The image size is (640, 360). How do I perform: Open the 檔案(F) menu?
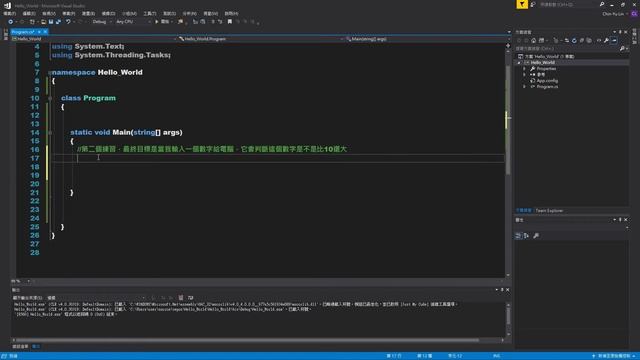(x=9, y=13)
